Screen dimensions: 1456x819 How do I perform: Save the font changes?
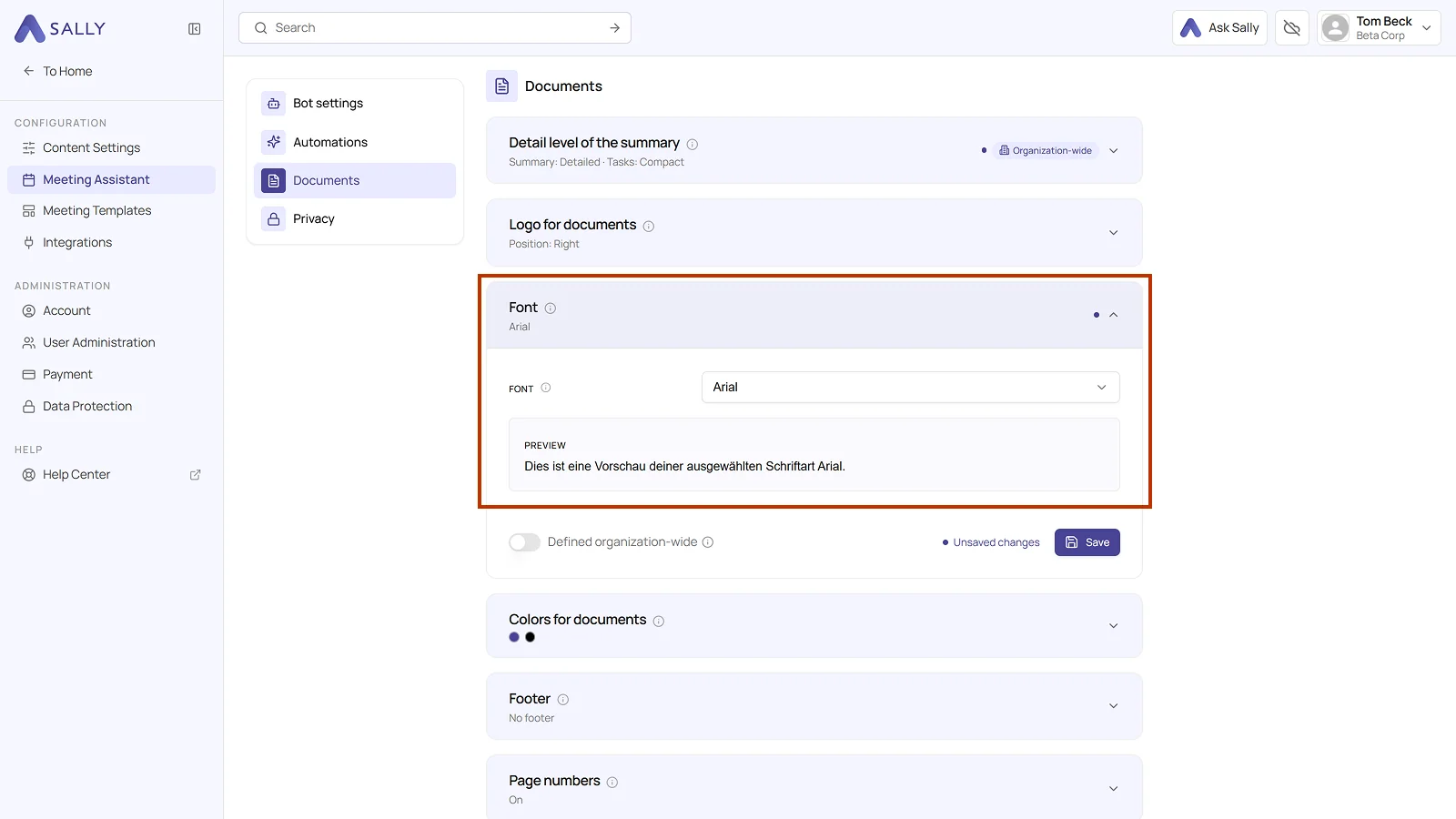coord(1087,542)
